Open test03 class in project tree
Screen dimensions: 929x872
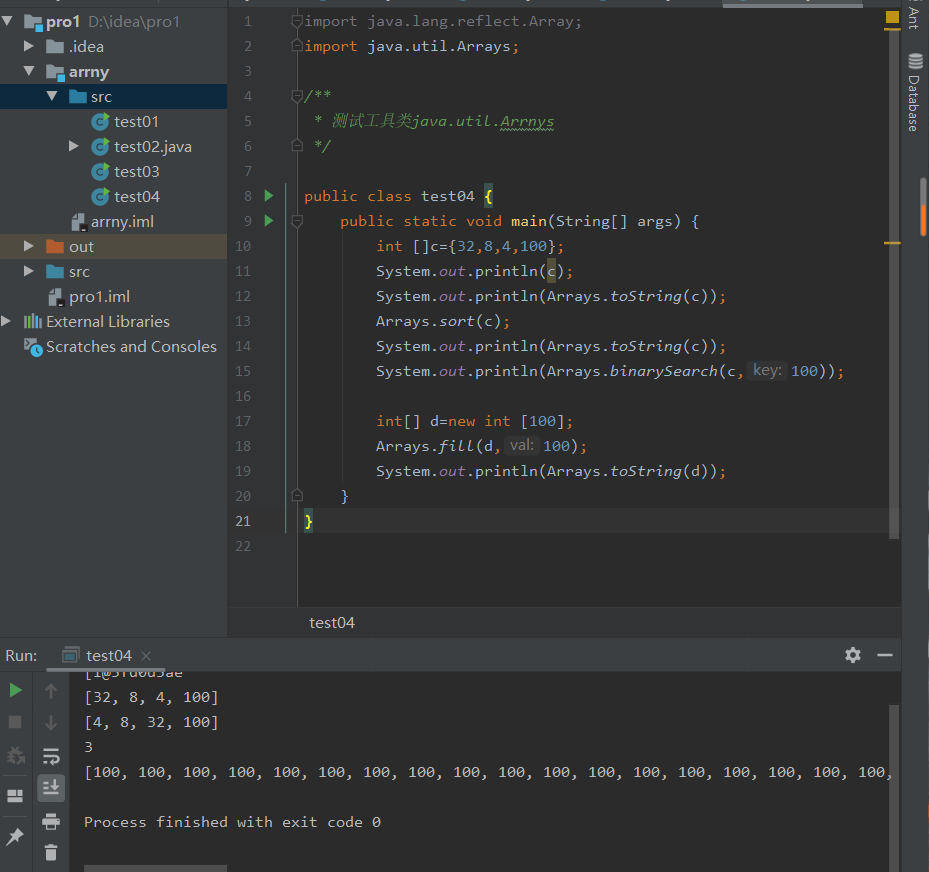tap(136, 172)
